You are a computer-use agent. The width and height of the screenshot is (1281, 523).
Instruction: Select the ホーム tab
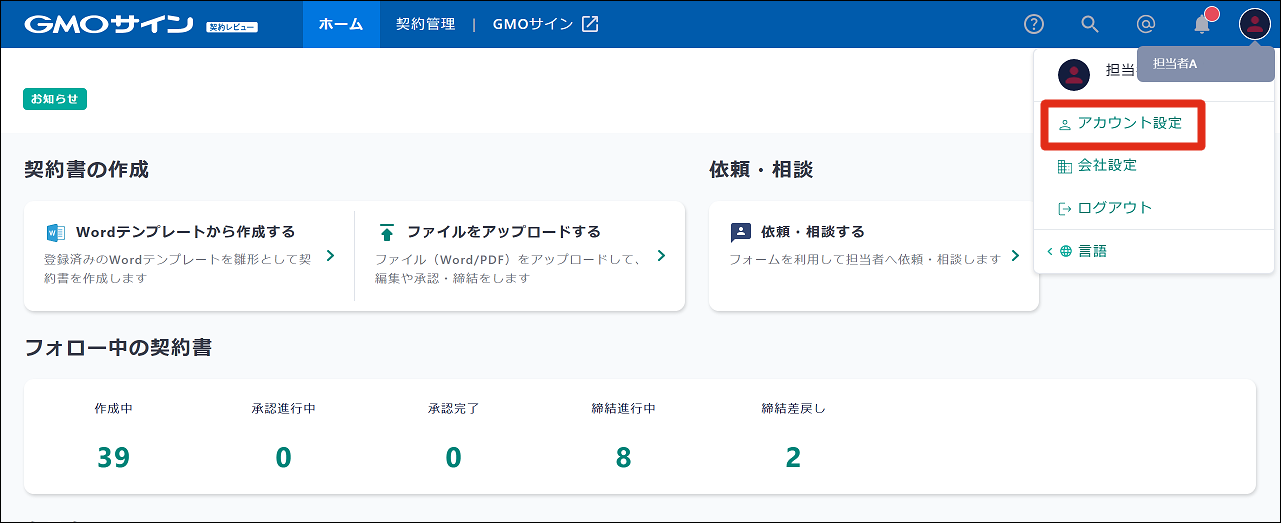pyautogui.click(x=341, y=24)
